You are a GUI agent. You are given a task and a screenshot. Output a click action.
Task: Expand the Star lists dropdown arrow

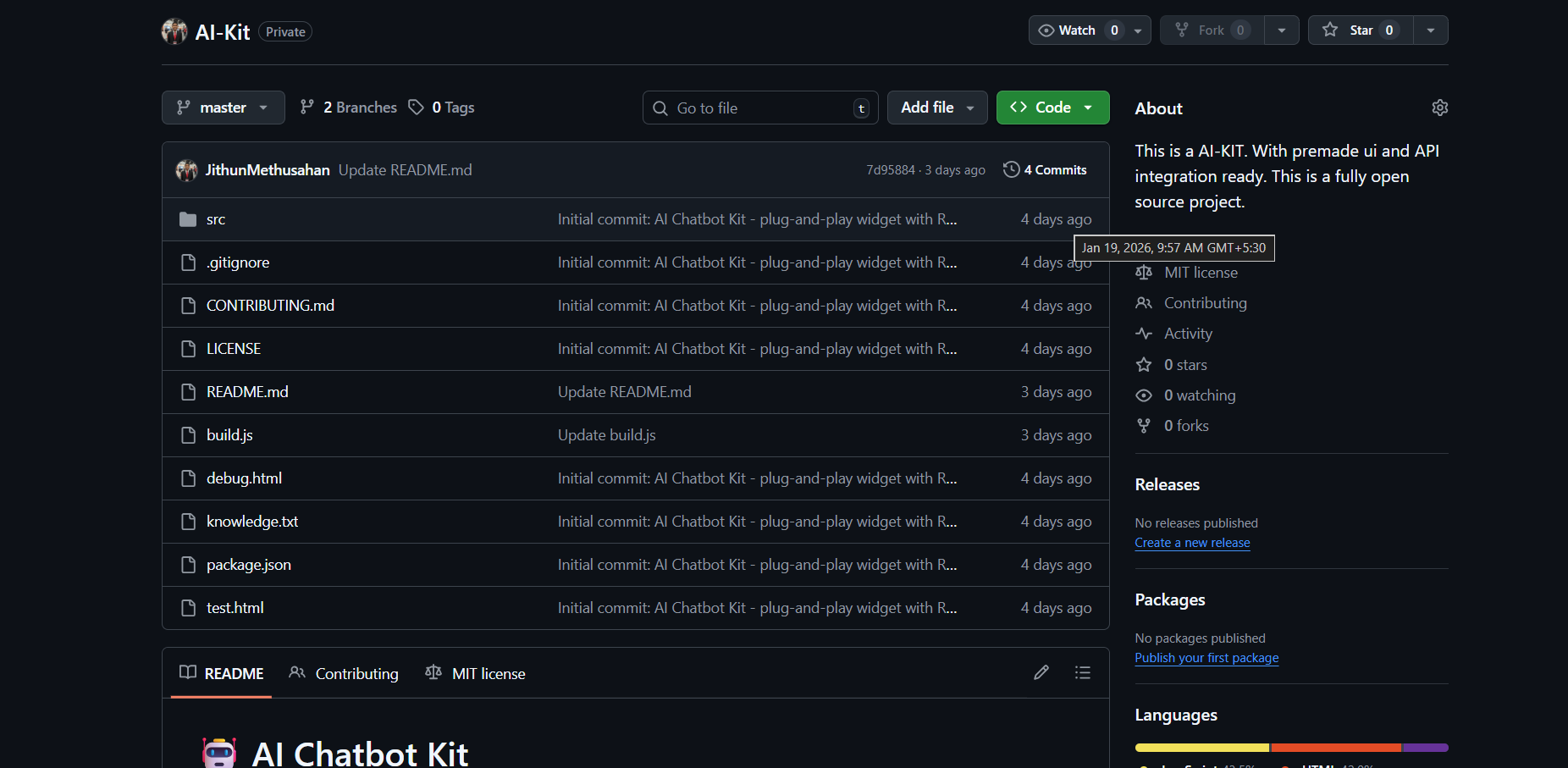click(x=1431, y=30)
